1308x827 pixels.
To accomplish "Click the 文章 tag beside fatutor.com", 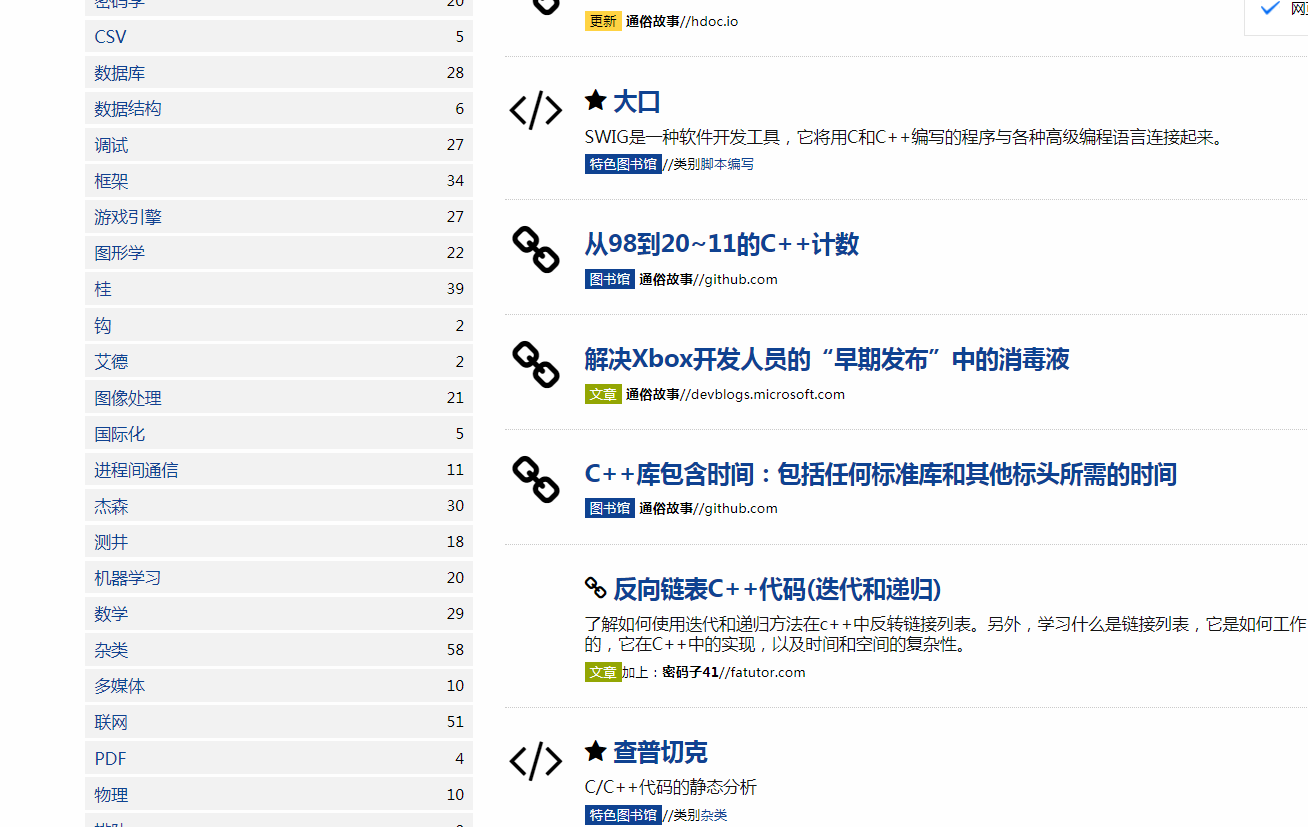I will 603,672.
